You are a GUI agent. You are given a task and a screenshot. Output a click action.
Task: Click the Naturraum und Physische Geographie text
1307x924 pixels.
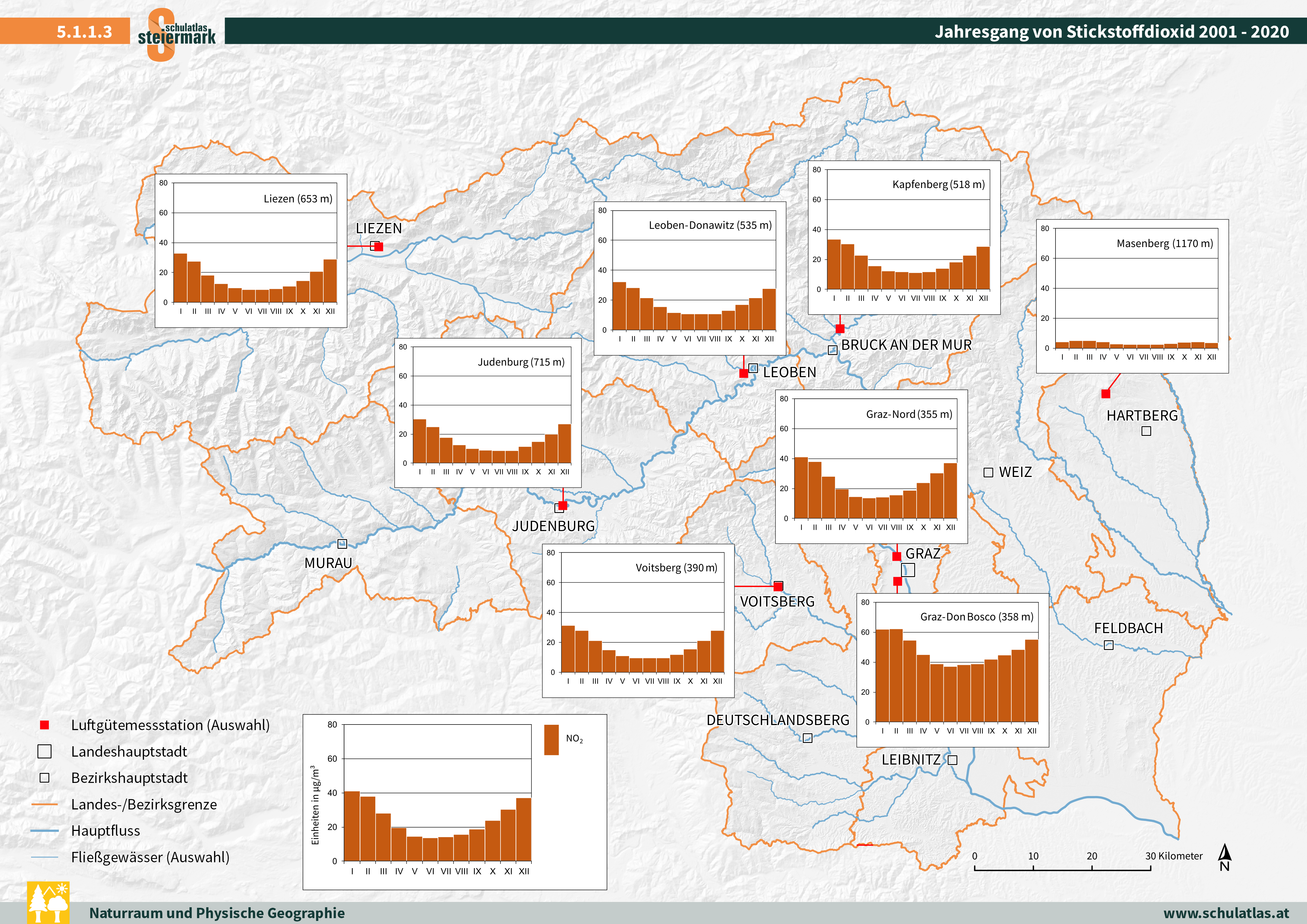point(217,913)
